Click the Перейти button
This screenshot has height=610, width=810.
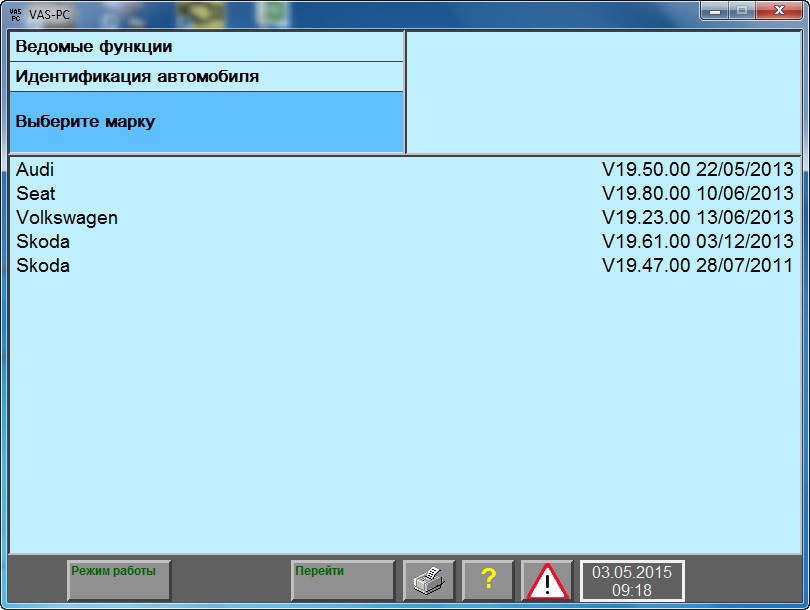(343, 581)
